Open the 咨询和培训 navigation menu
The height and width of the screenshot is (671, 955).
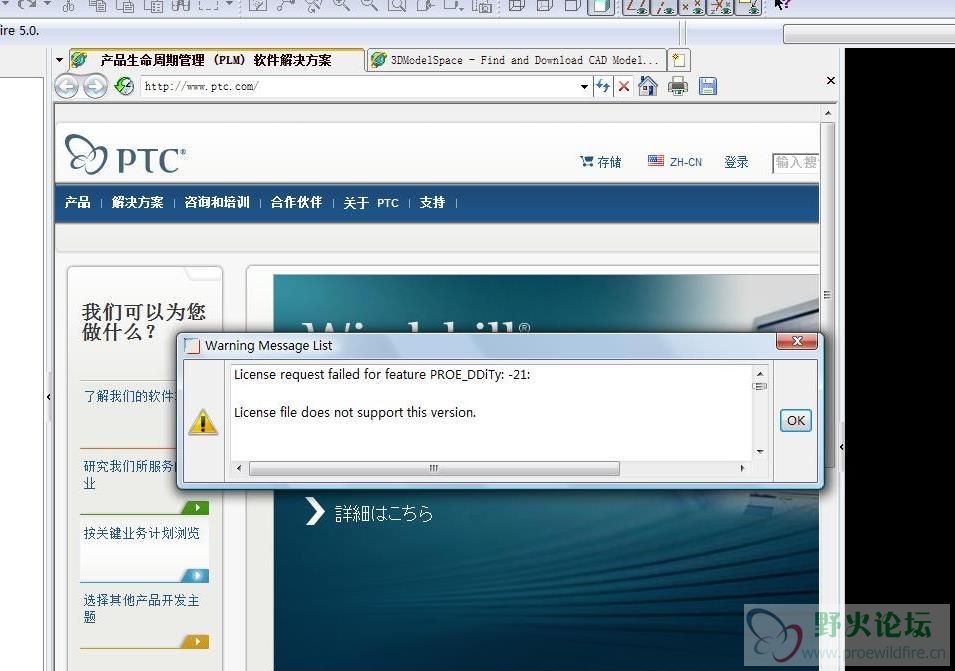[x=217, y=202]
